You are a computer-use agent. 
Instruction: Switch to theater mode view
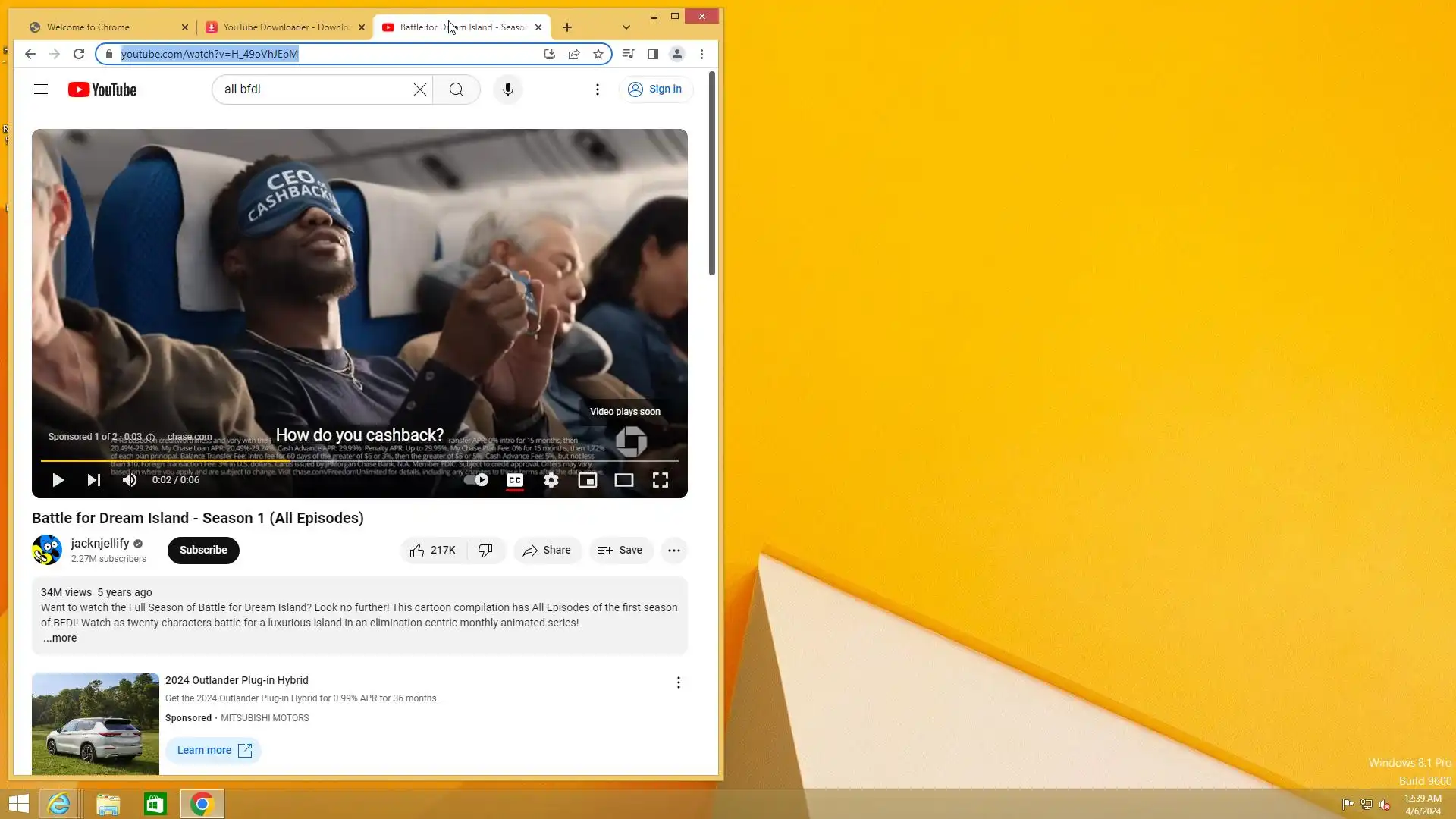point(624,480)
